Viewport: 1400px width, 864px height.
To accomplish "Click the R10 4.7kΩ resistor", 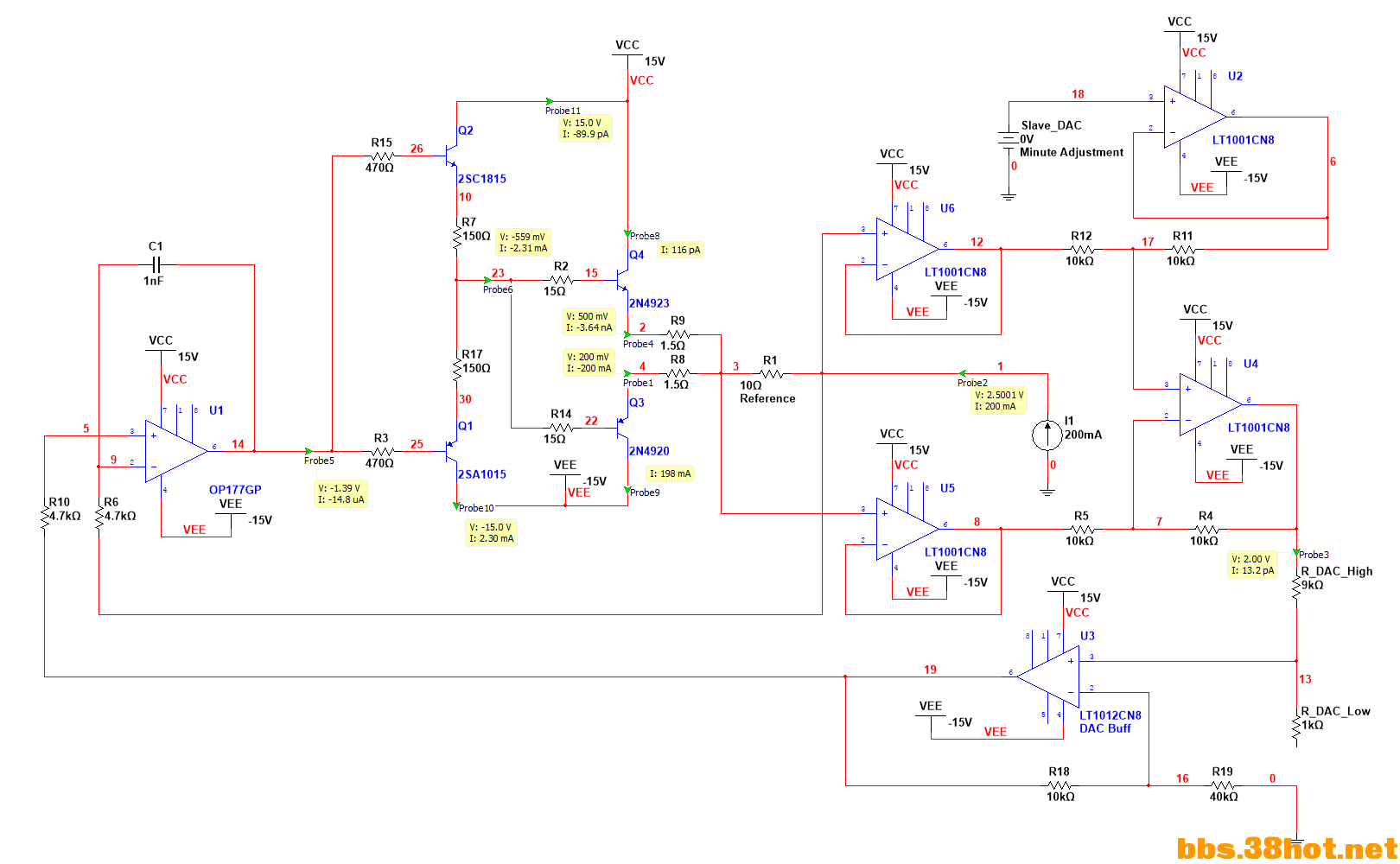I will [45, 518].
